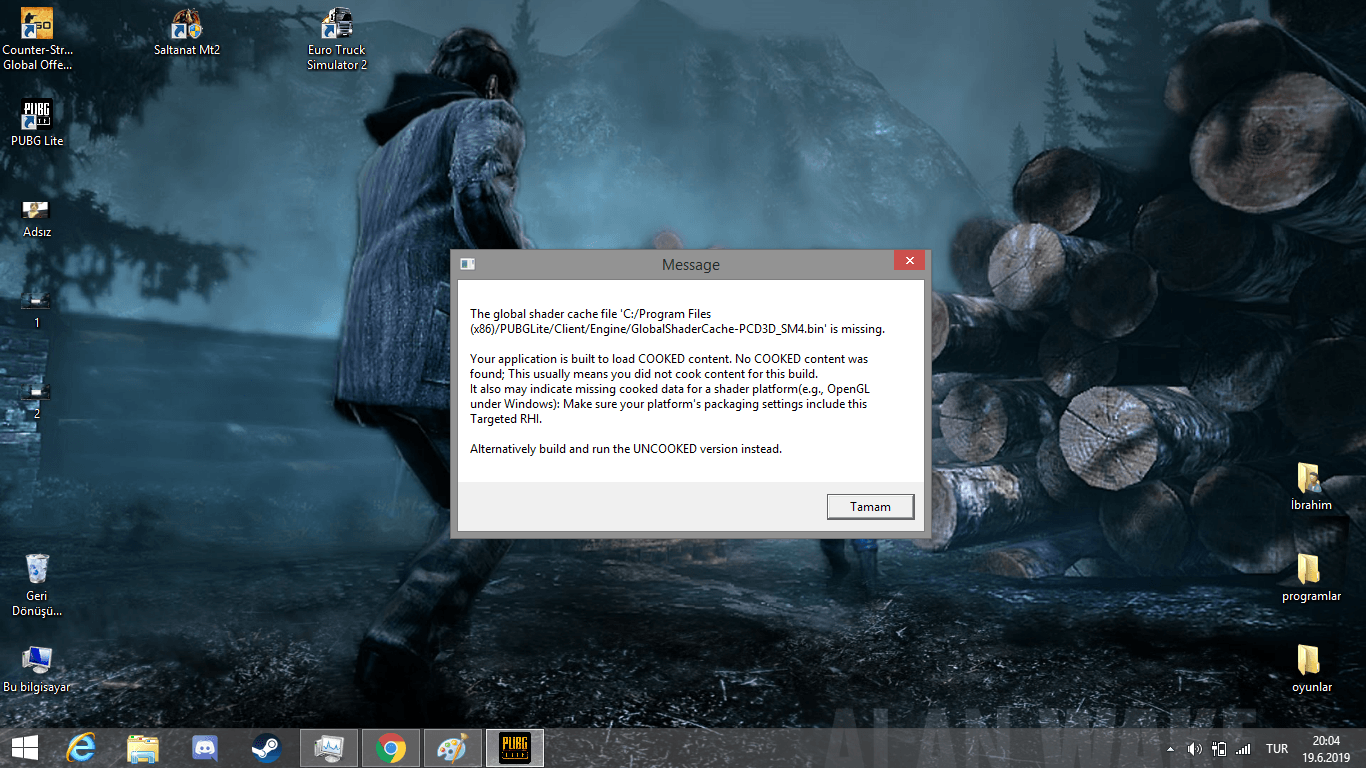Click the Message dialog title bar icon
Screen dimensions: 1366x768
[467, 264]
